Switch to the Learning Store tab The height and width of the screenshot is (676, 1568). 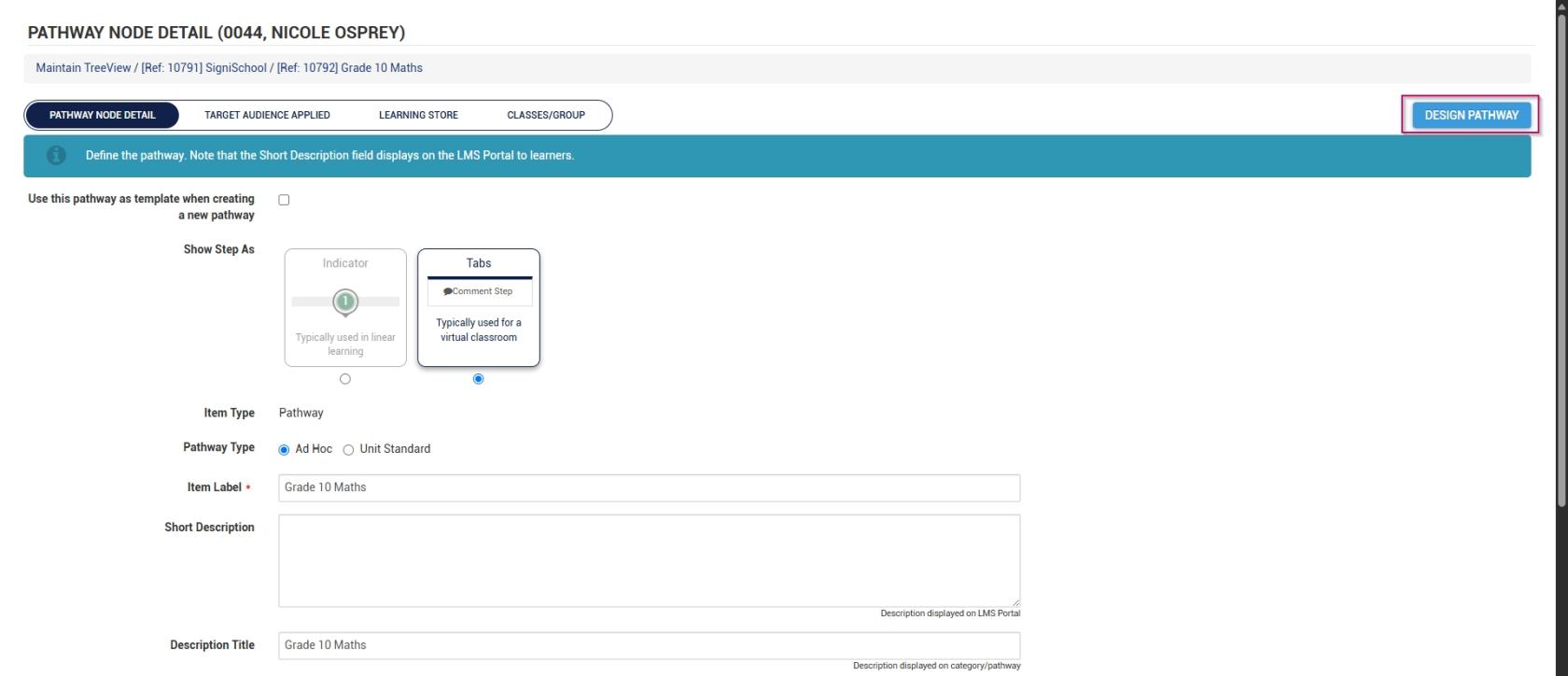(418, 115)
